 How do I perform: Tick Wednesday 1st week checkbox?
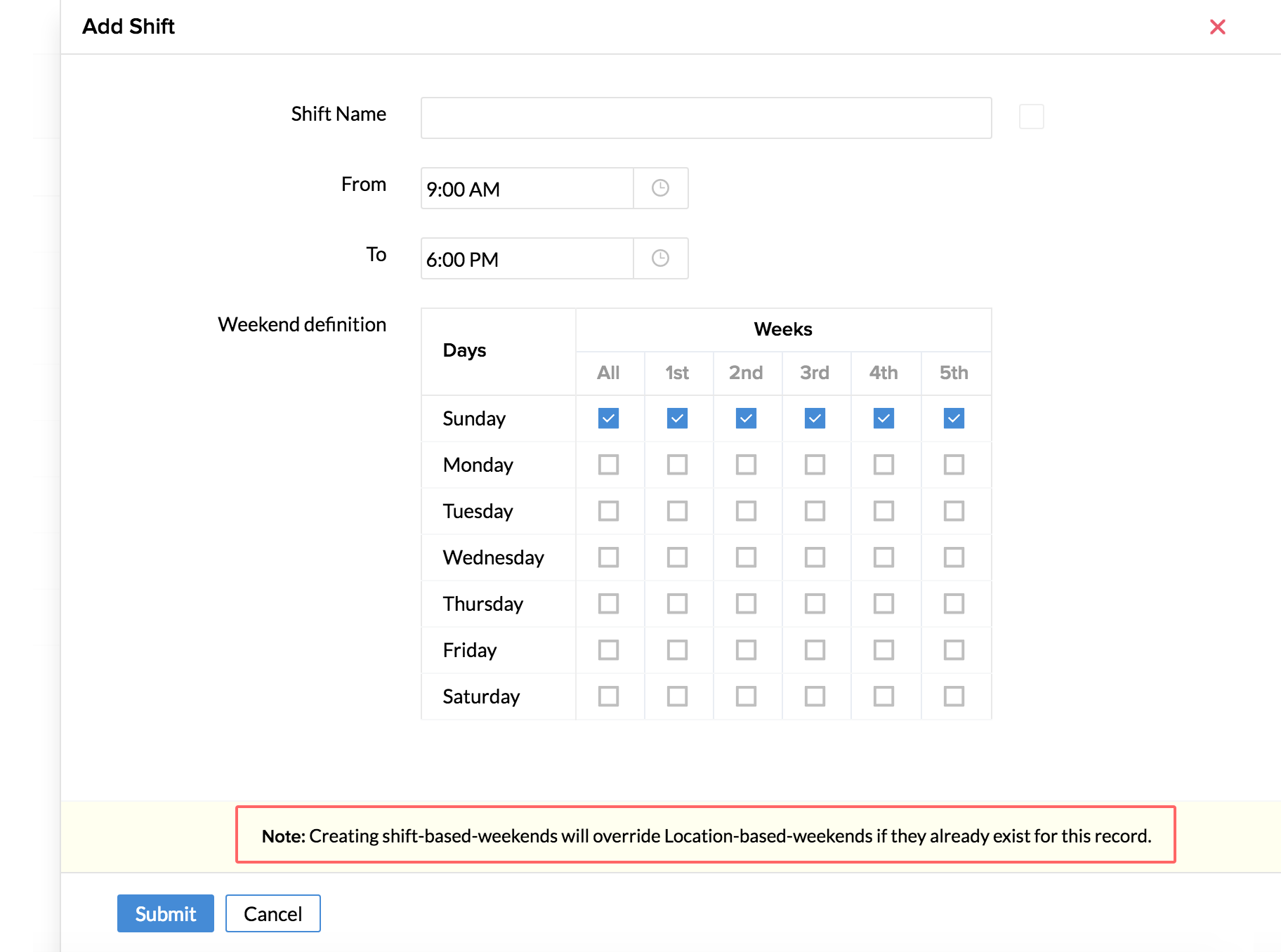pyautogui.click(x=677, y=557)
